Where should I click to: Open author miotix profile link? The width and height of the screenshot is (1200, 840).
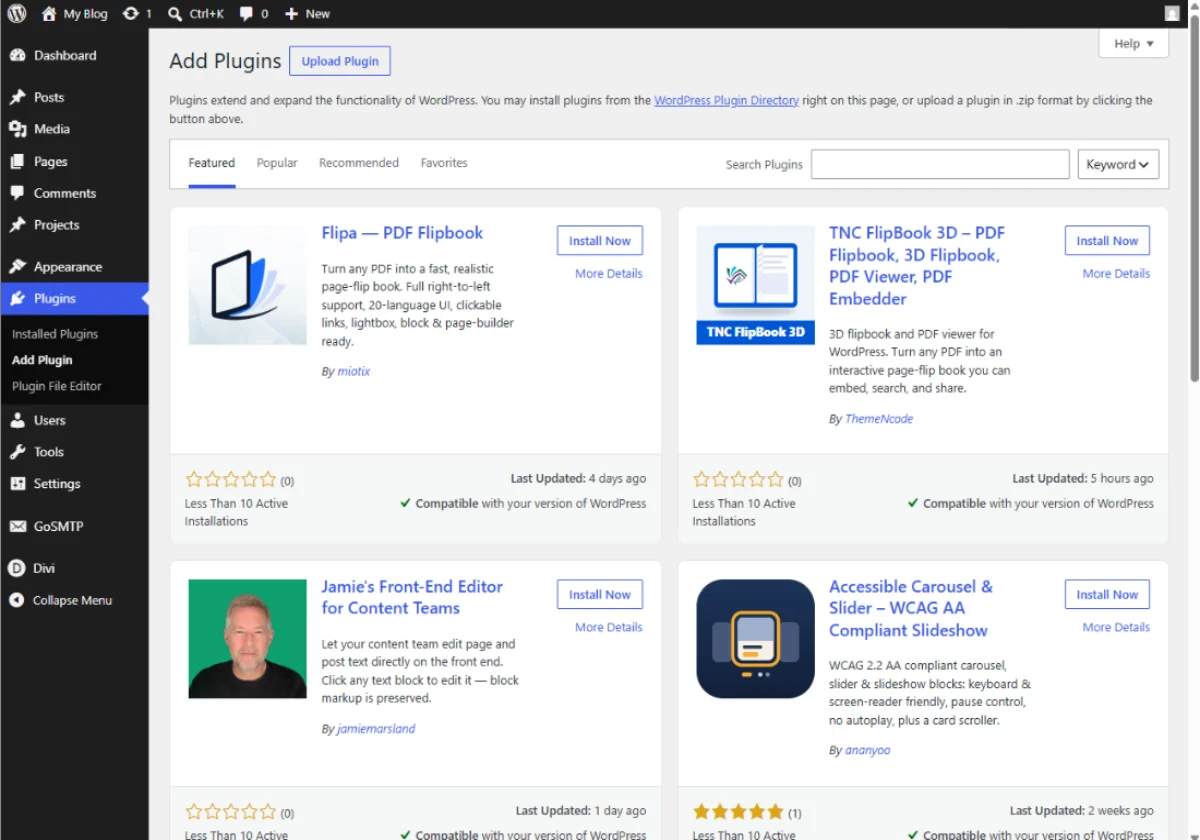[354, 371]
